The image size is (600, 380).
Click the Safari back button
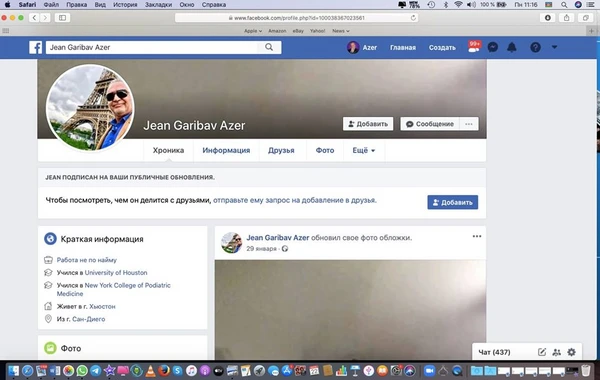pos(34,18)
